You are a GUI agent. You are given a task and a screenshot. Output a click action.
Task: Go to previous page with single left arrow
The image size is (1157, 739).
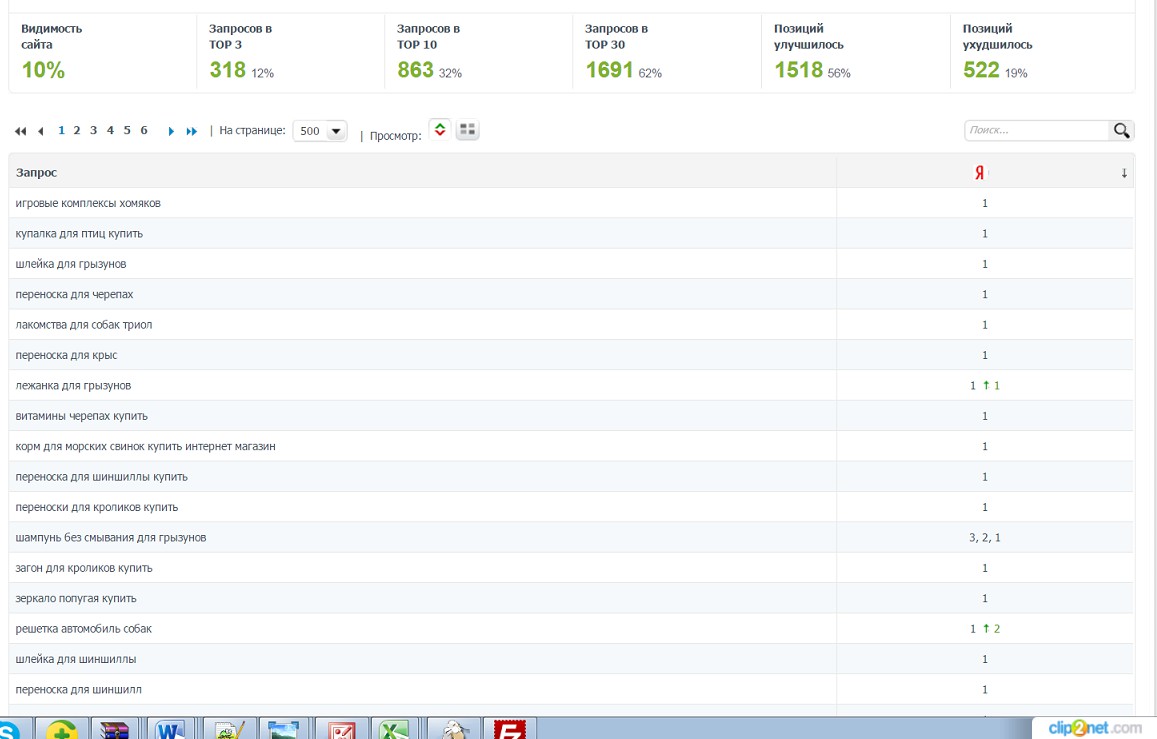(41, 131)
